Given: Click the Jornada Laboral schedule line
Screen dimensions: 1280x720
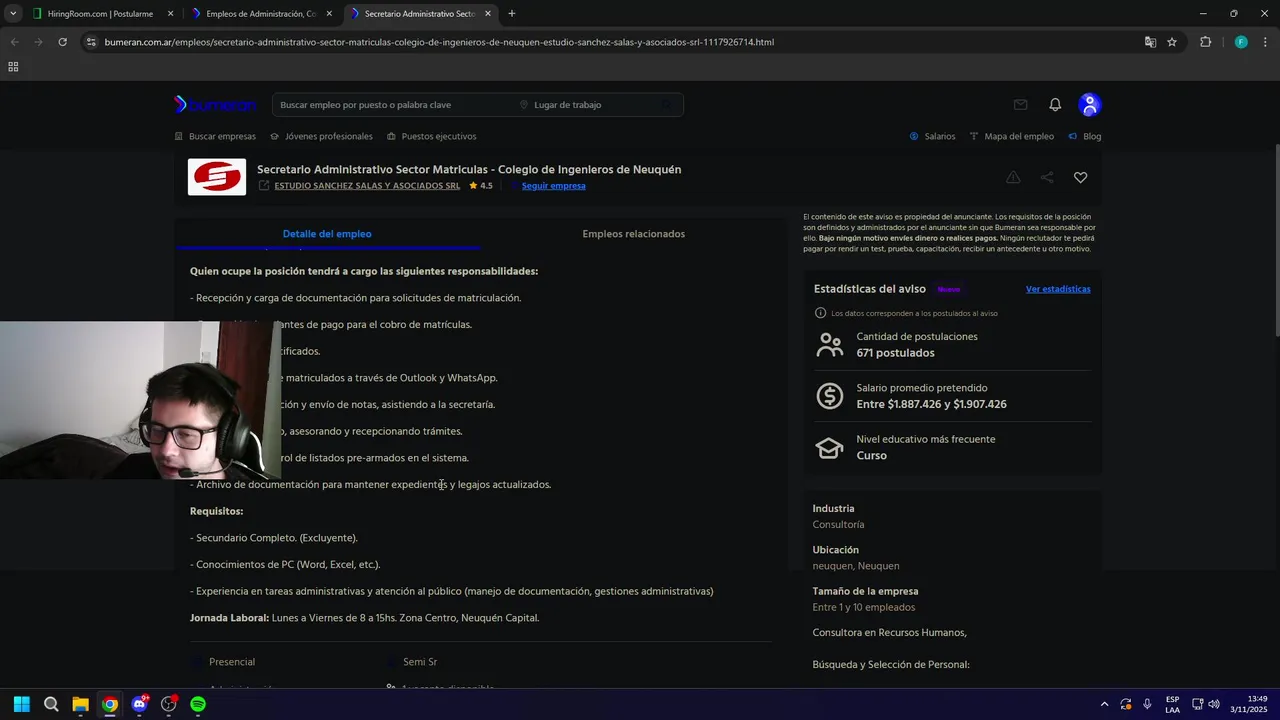Looking at the screenshot, I should click(x=364, y=618).
